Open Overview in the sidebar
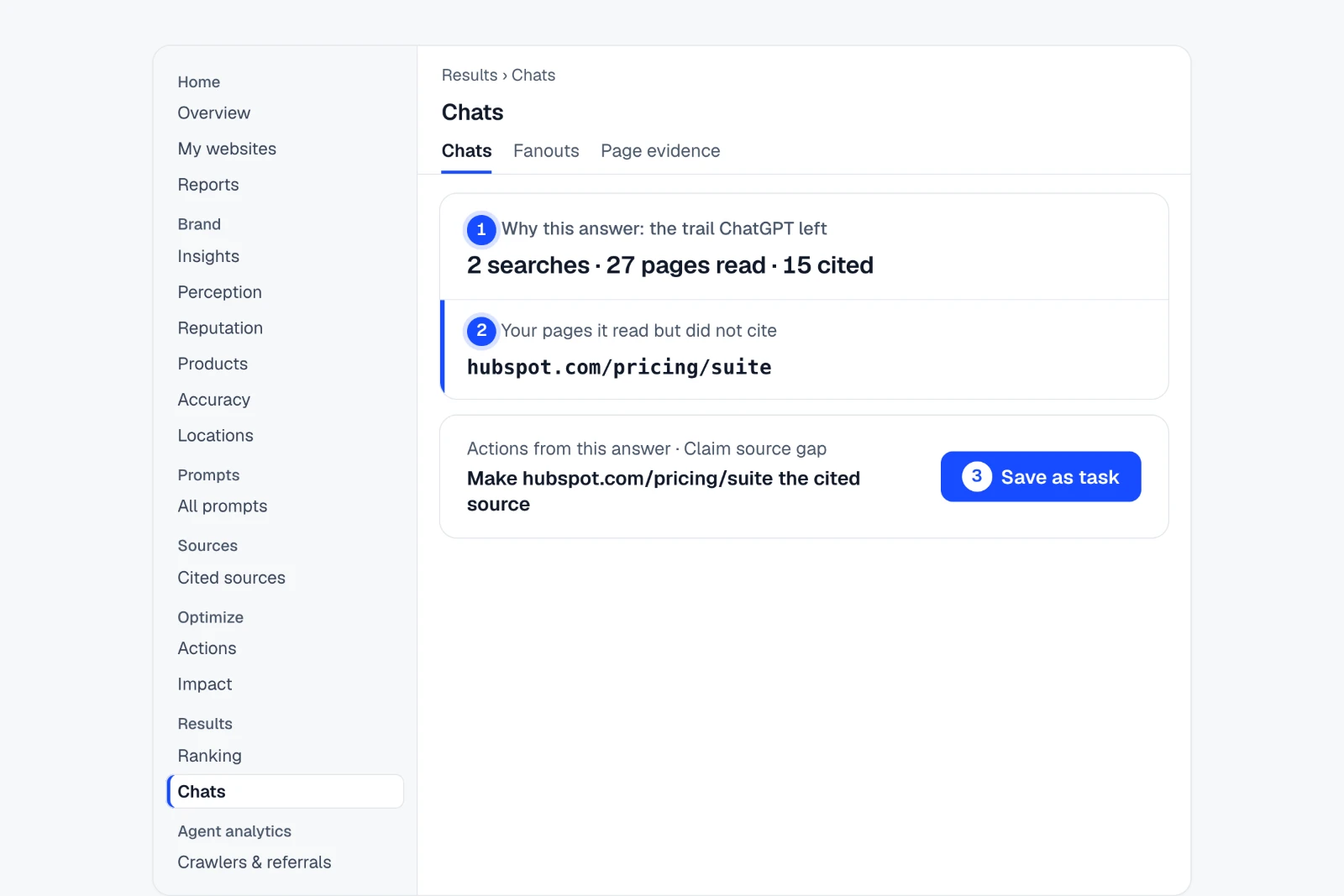 (x=213, y=113)
